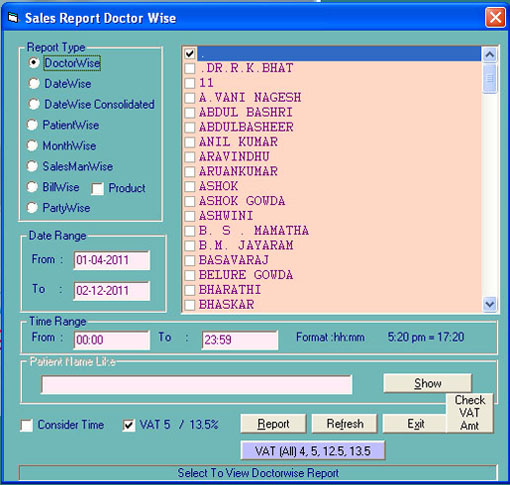Click the doctor list scroll up arrow
This screenshot has width=510, height=485.
tap(490, 54)
